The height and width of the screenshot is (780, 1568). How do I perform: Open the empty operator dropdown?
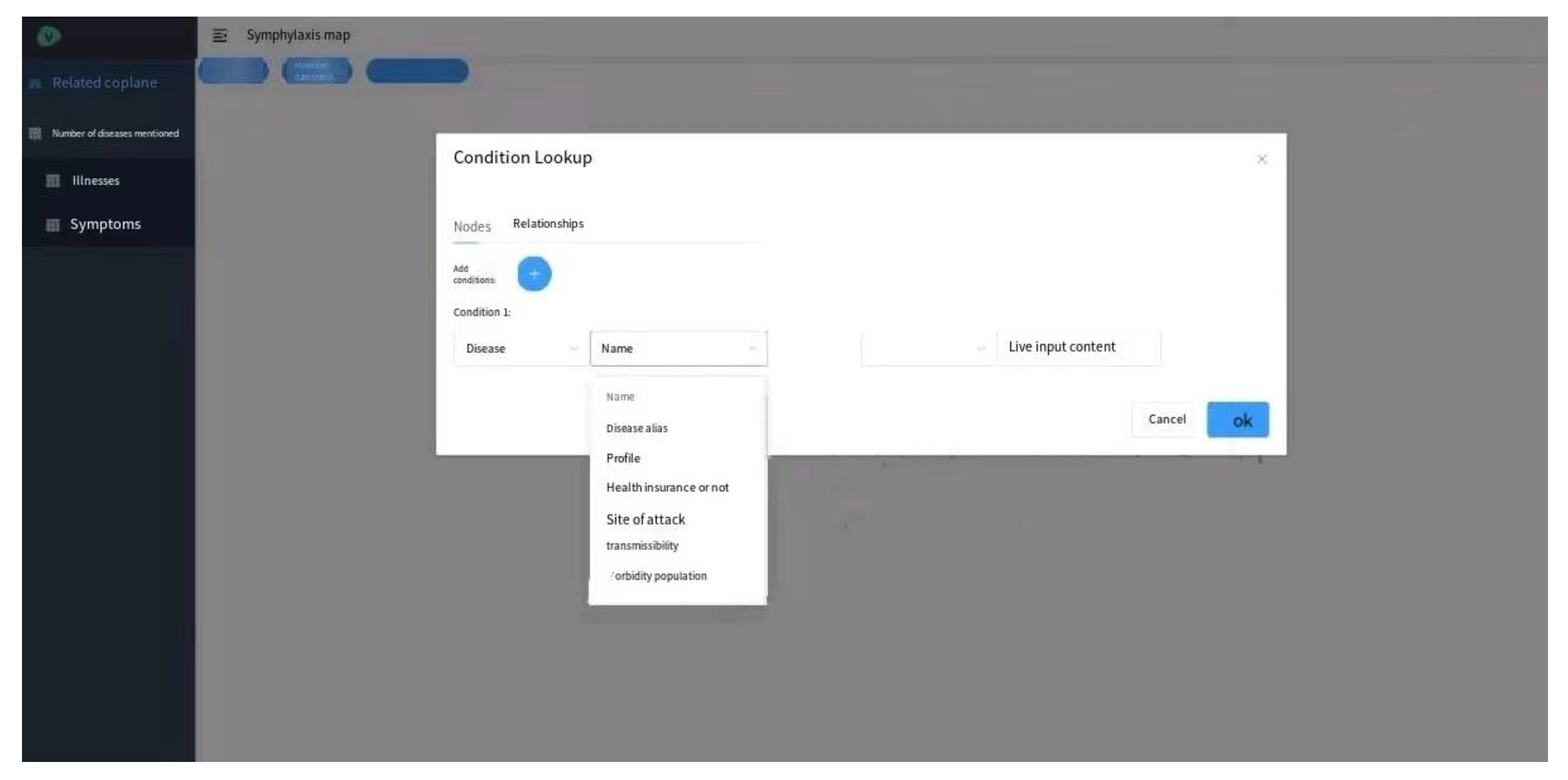[x=927, y=349]
